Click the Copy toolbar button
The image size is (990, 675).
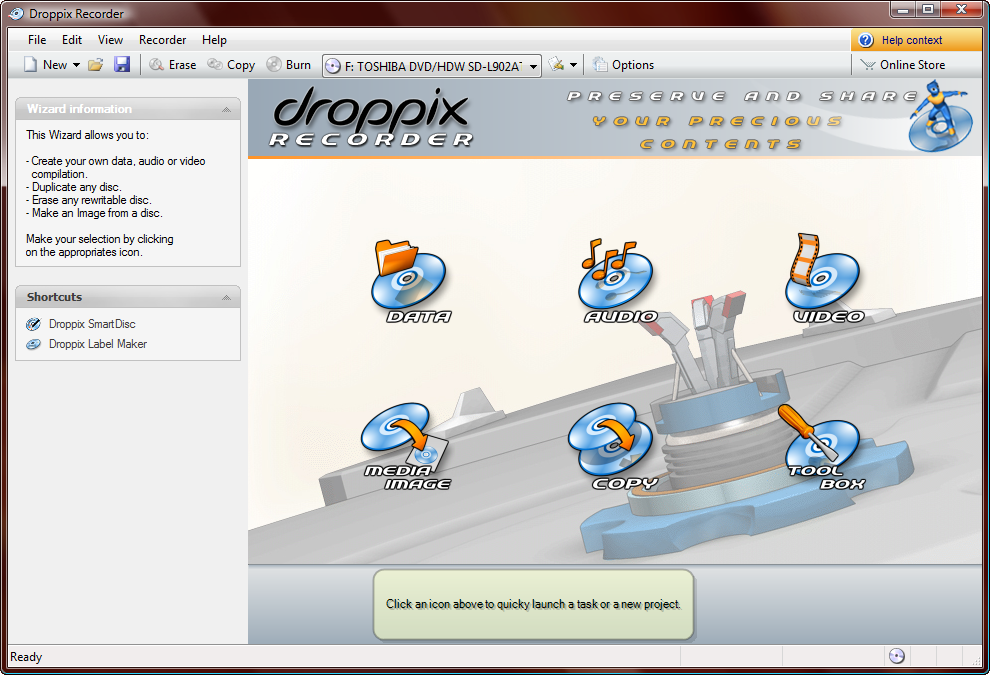click(232, 64)
